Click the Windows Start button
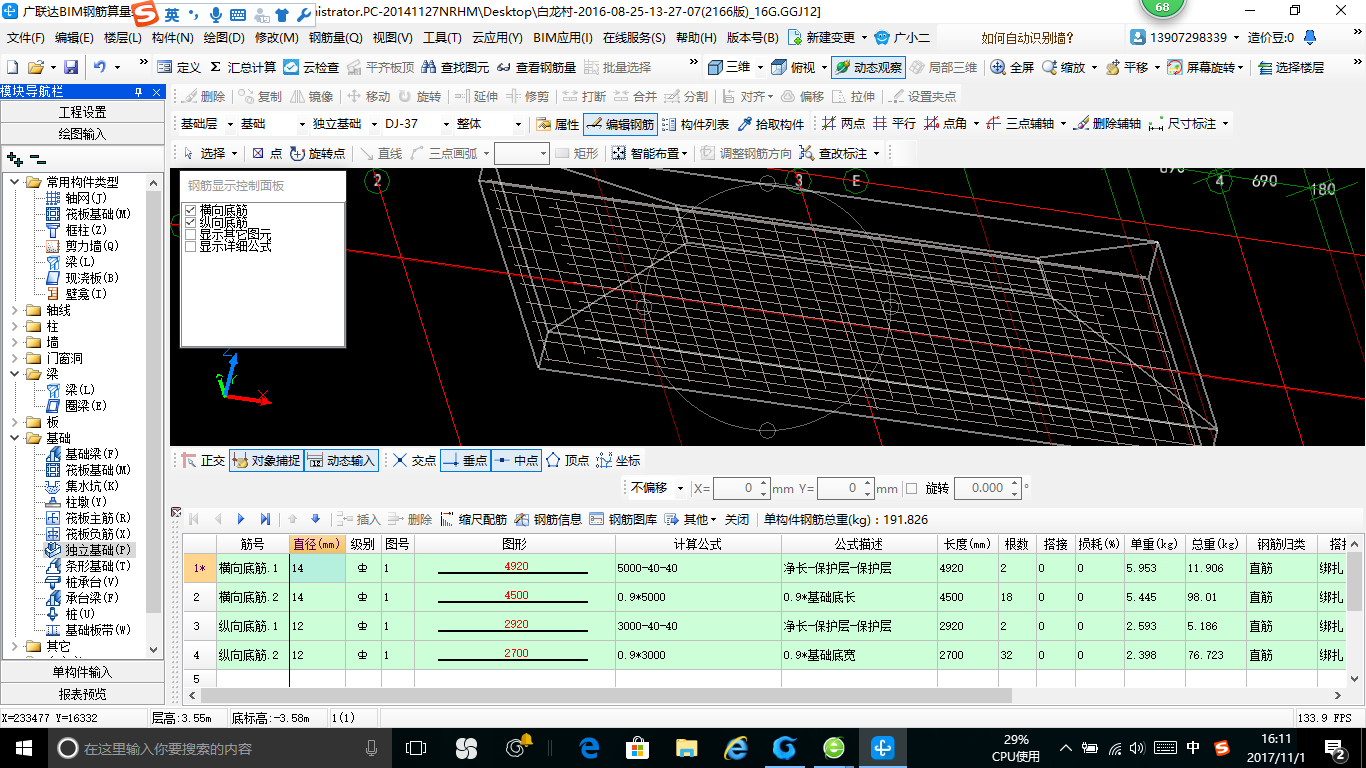 coord(22,747)
